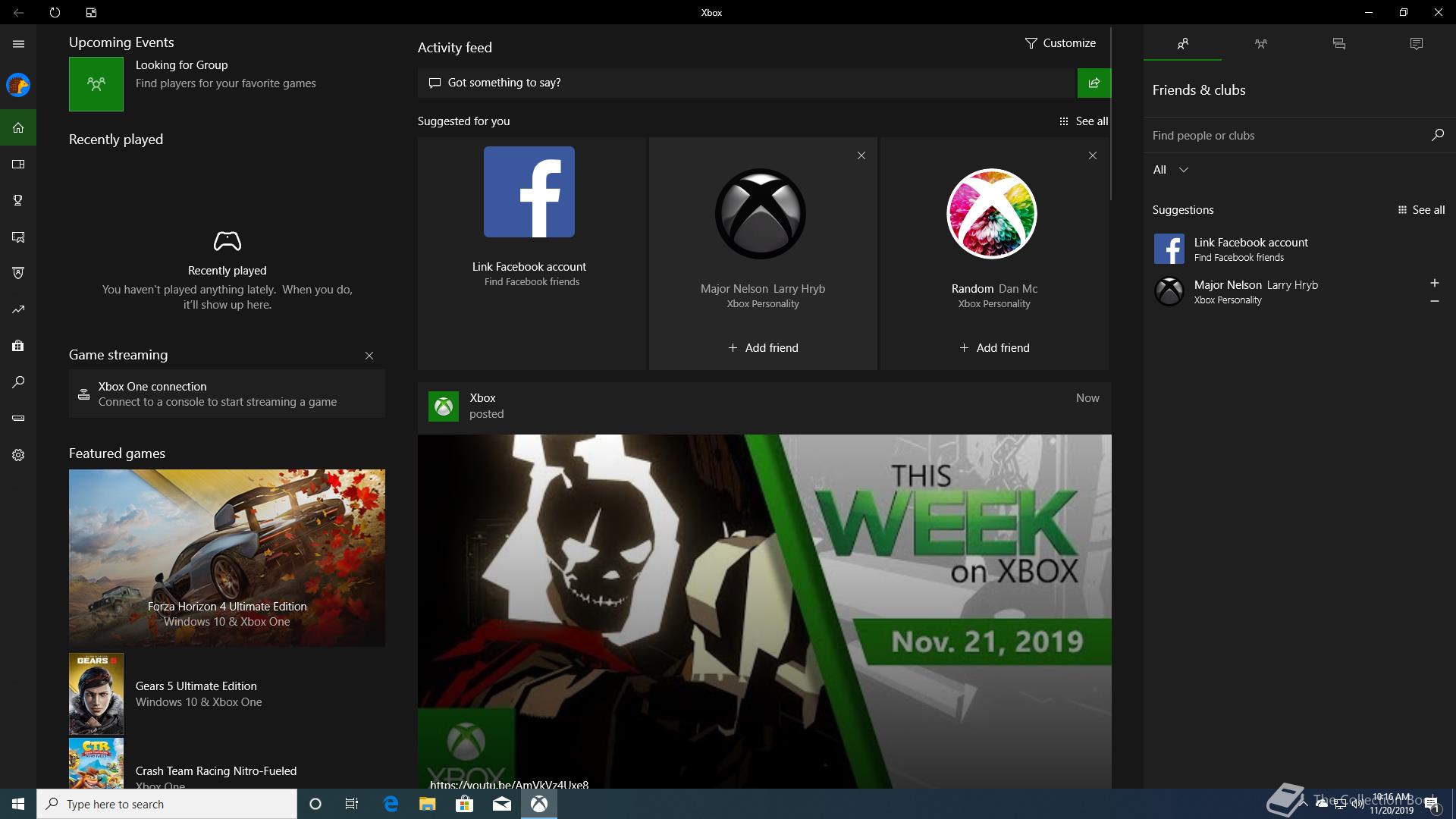The image size is (1456, 819).
Task: Open File Explorer from the taskbar
Action: (427, 804)
